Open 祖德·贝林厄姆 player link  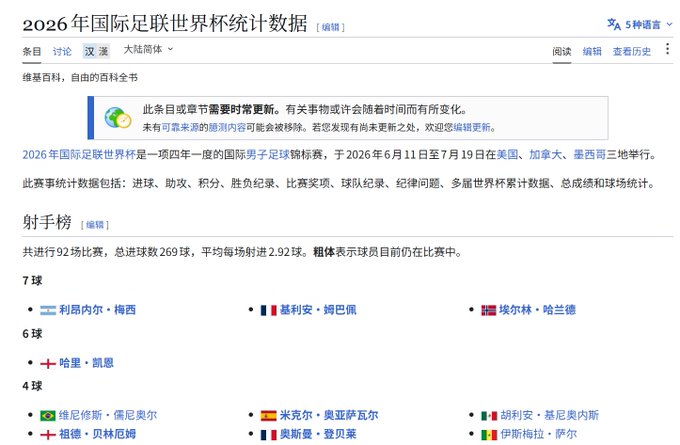(98, 434)
